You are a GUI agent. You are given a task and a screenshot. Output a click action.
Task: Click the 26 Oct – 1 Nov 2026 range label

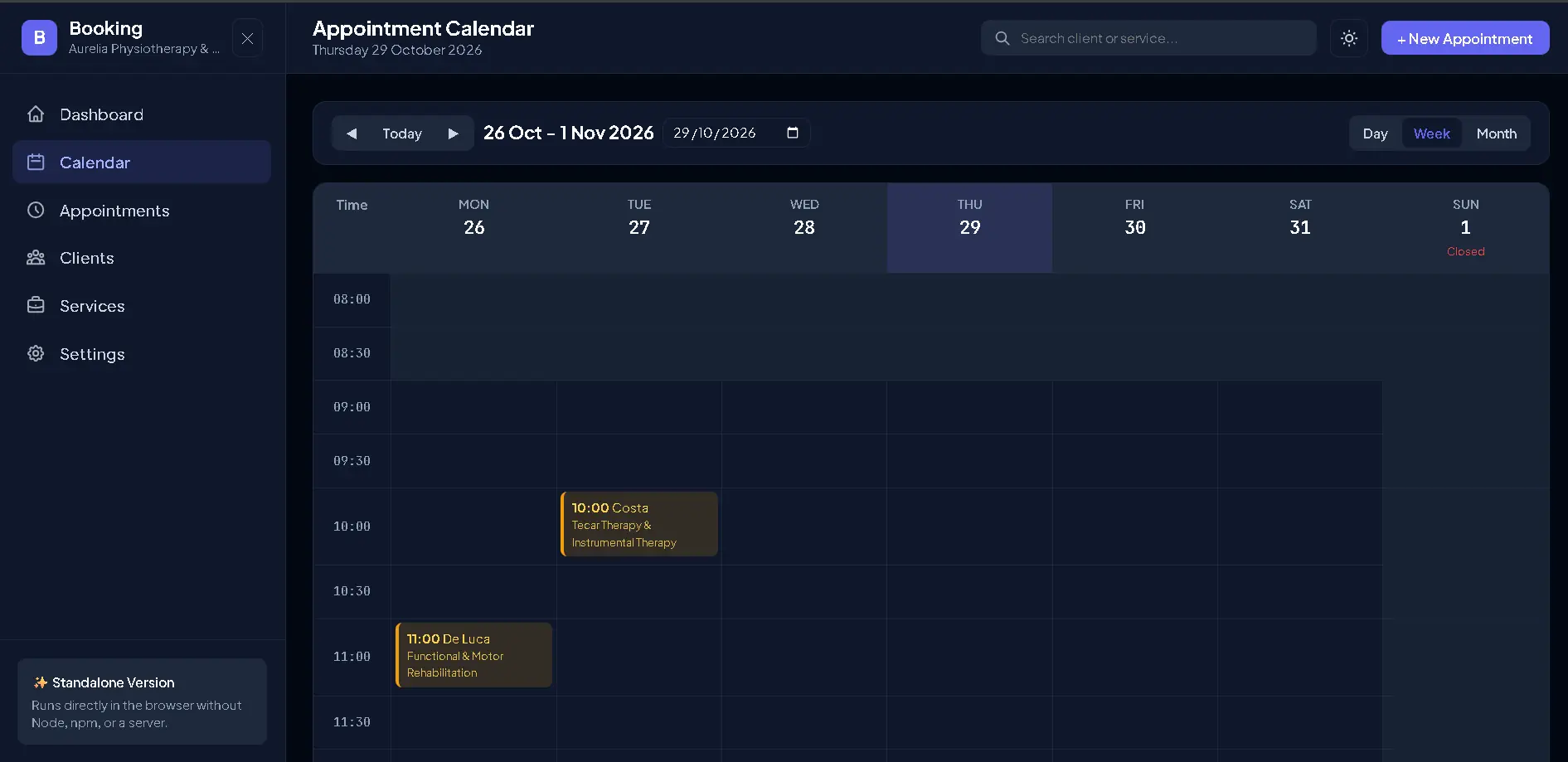pyautogui.click(x=569, y=133)
